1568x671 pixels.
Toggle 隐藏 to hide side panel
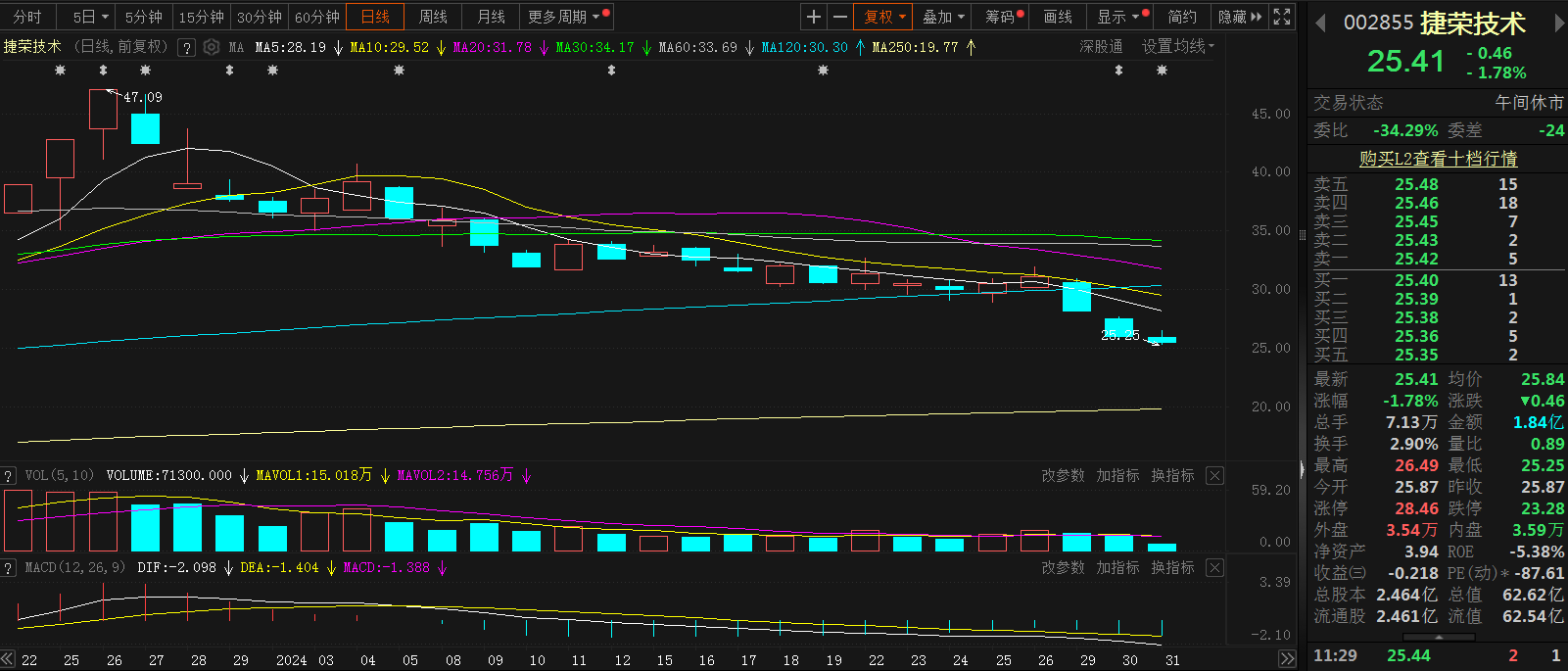[x=1239, y=17]
